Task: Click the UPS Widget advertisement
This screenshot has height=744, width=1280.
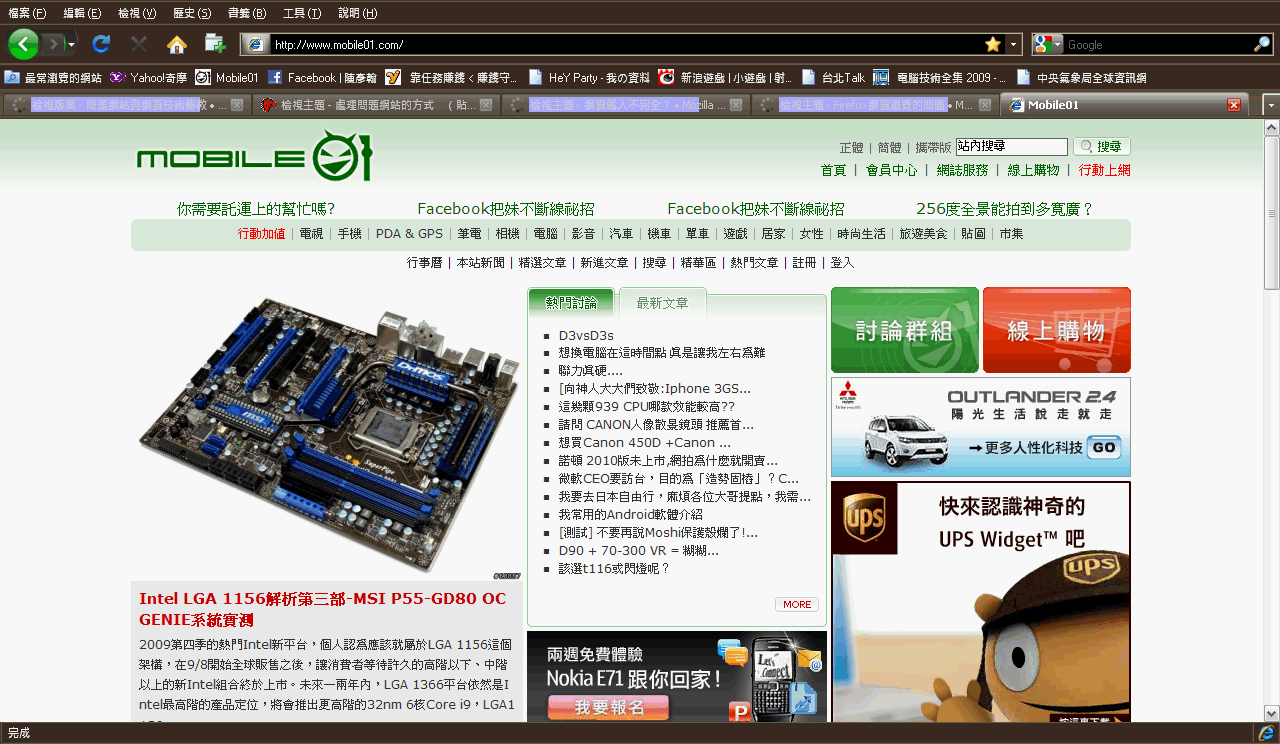Action: coord(981,602)
